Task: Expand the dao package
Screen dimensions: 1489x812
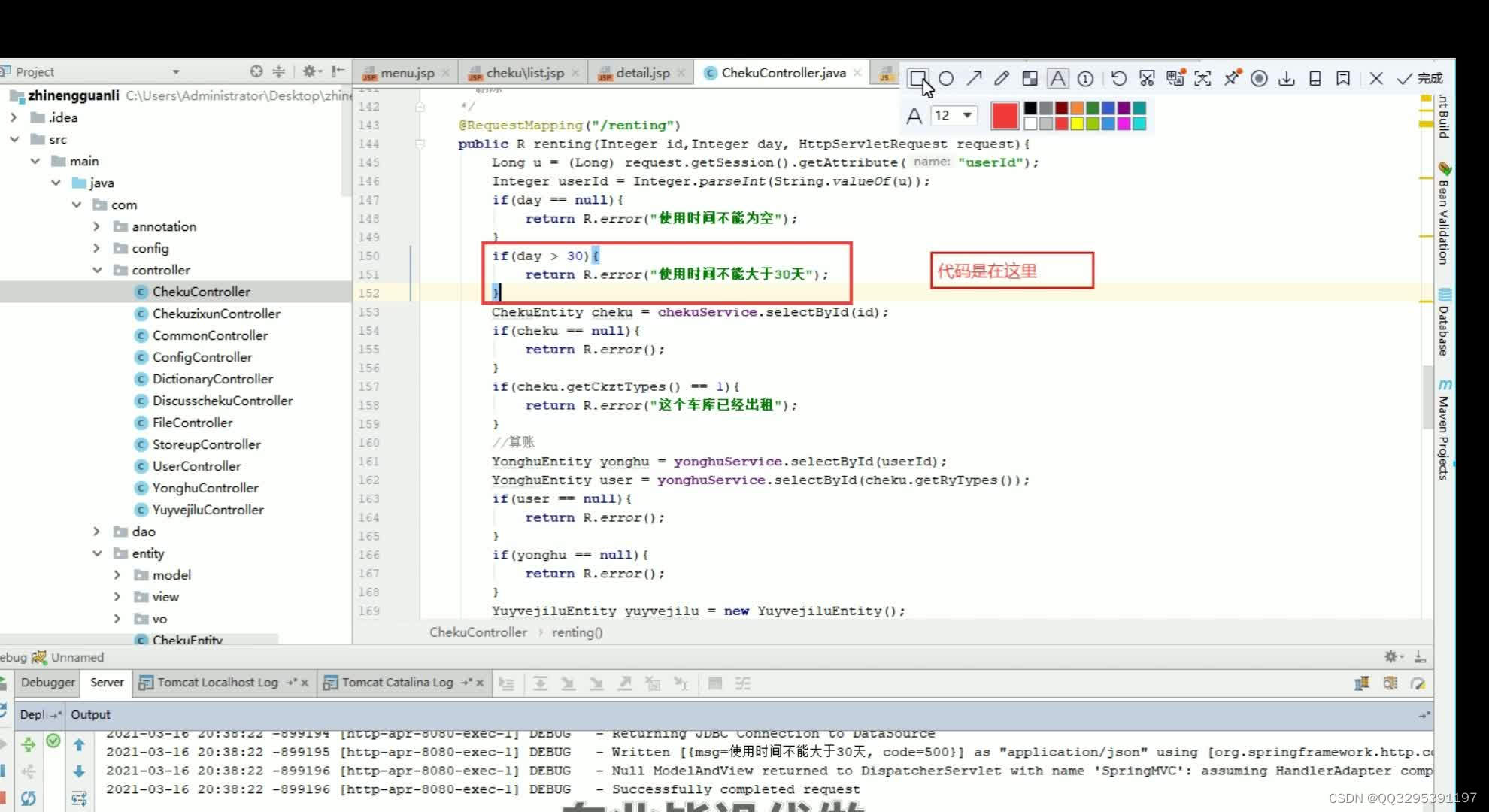Action: (96, 532)
